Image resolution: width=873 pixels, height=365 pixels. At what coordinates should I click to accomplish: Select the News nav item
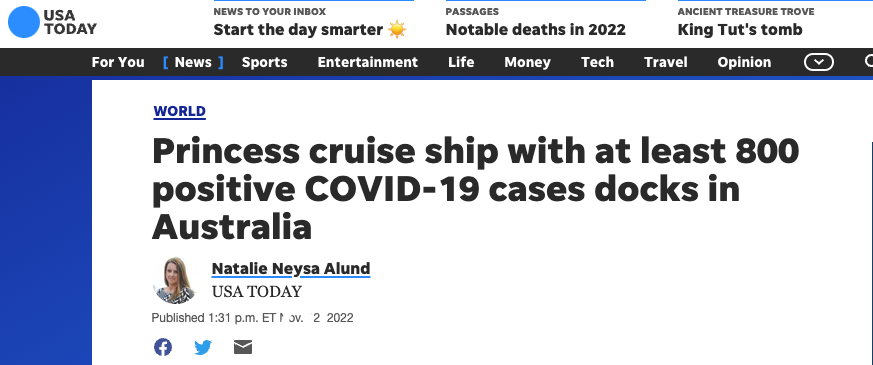pyautogui.click(x=193, y=62)
